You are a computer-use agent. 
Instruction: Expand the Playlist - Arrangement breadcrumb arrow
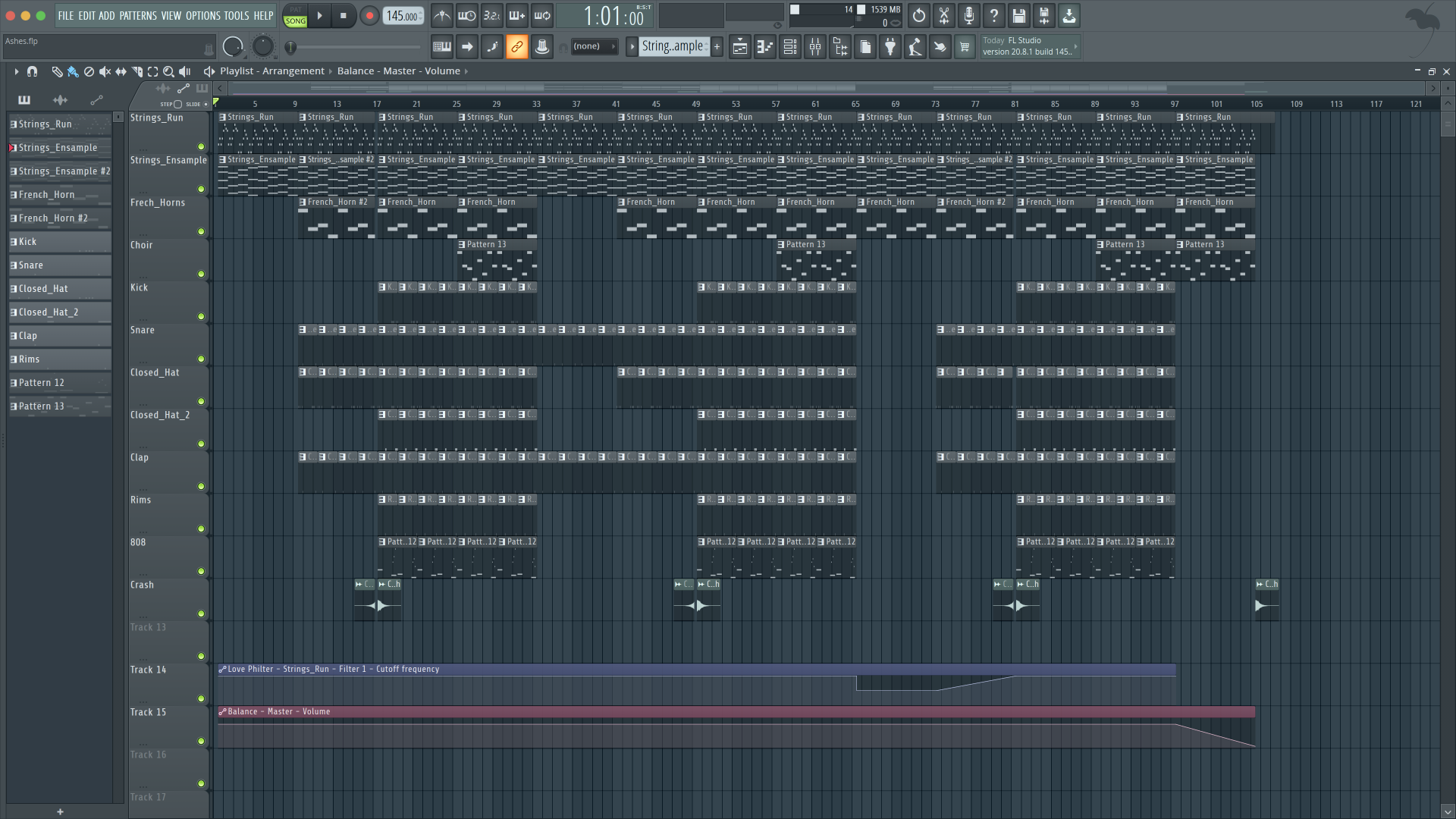(x=331, y=71)
